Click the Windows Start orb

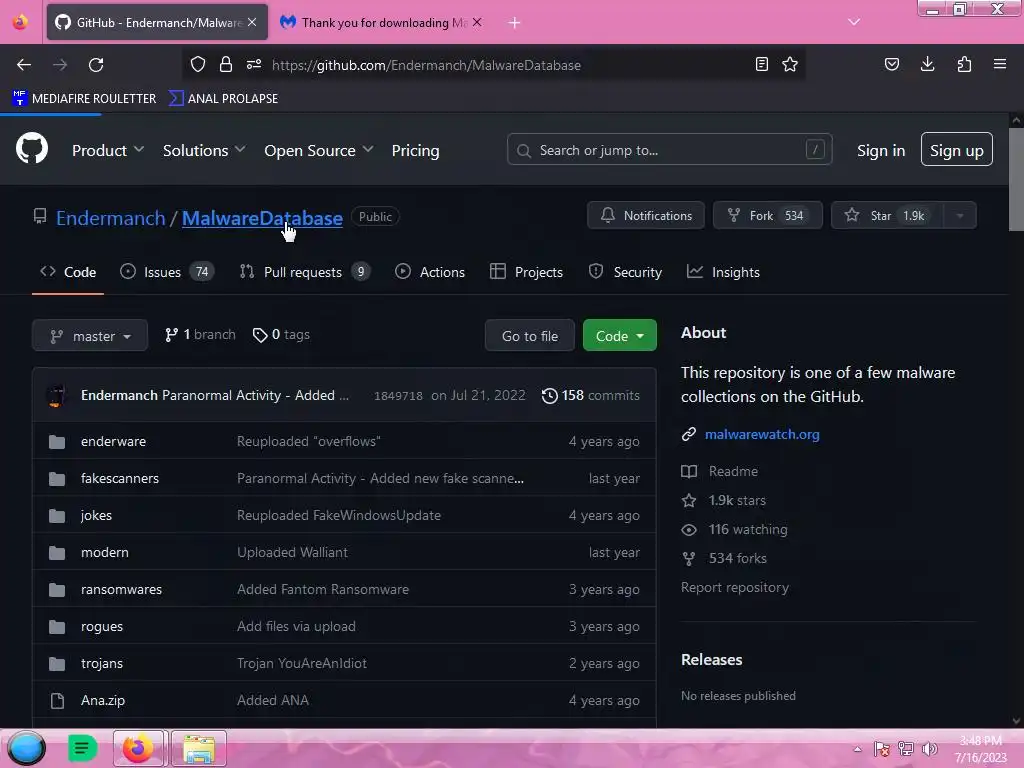[x=26, y=748]
